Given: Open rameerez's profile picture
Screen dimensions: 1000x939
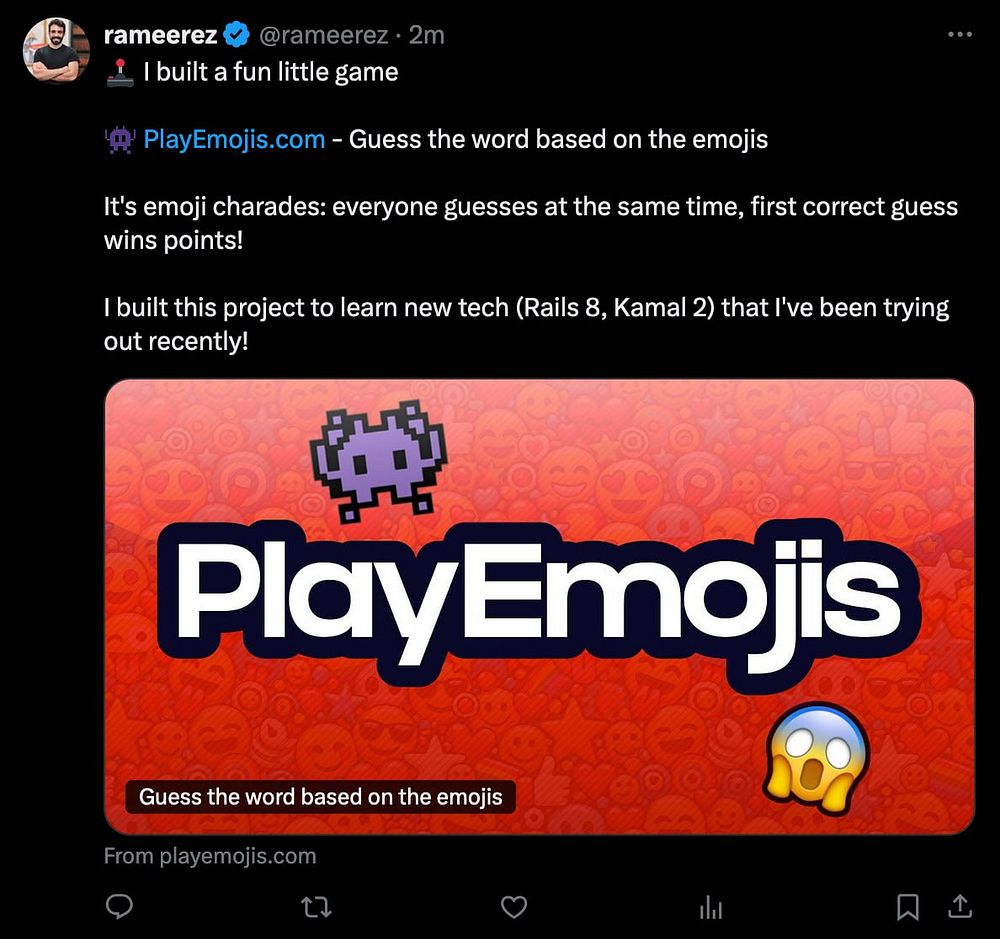Looking at the screenshot, I should (56, 48).
